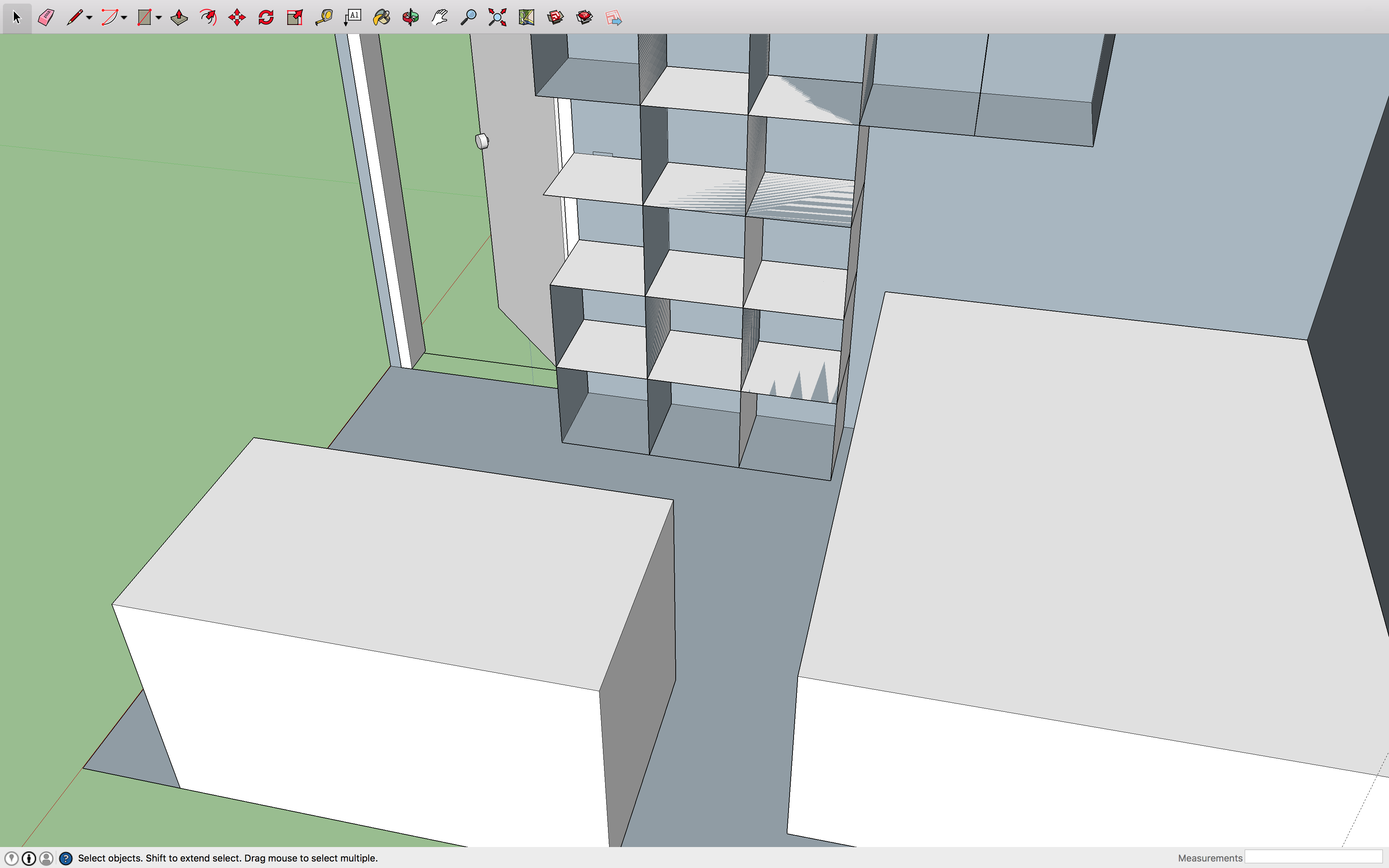The width and height of the screenshot is (1389, 868).
Task: Click the model credits info icon
Action: (x=29, y=858)
